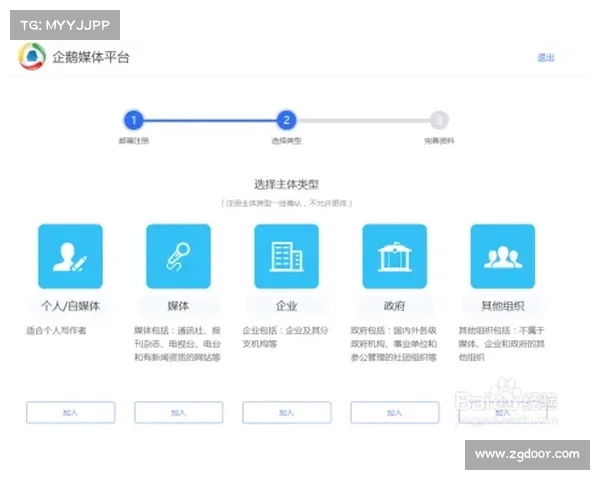Click 加入 button under 政府
Viewport: 600px width, 480px height.
(395, 412)
